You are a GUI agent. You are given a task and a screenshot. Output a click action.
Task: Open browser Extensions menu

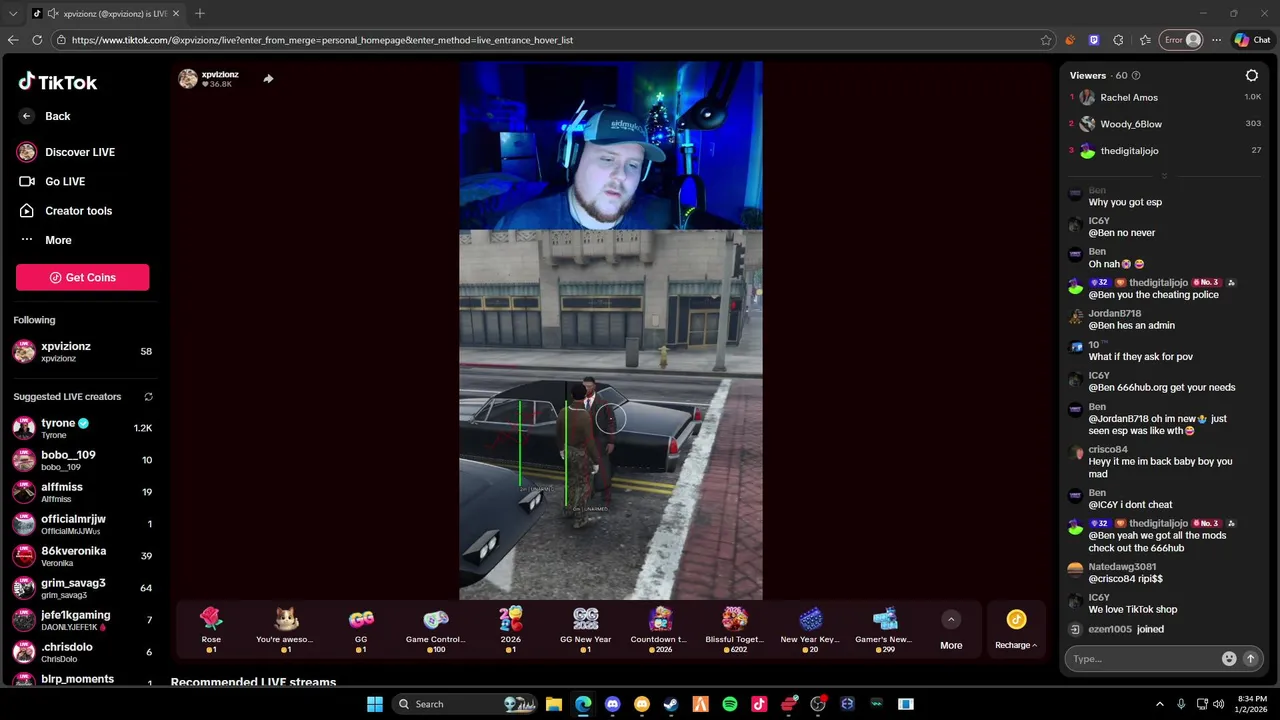pyautogui.click(x=1118, y=40)
